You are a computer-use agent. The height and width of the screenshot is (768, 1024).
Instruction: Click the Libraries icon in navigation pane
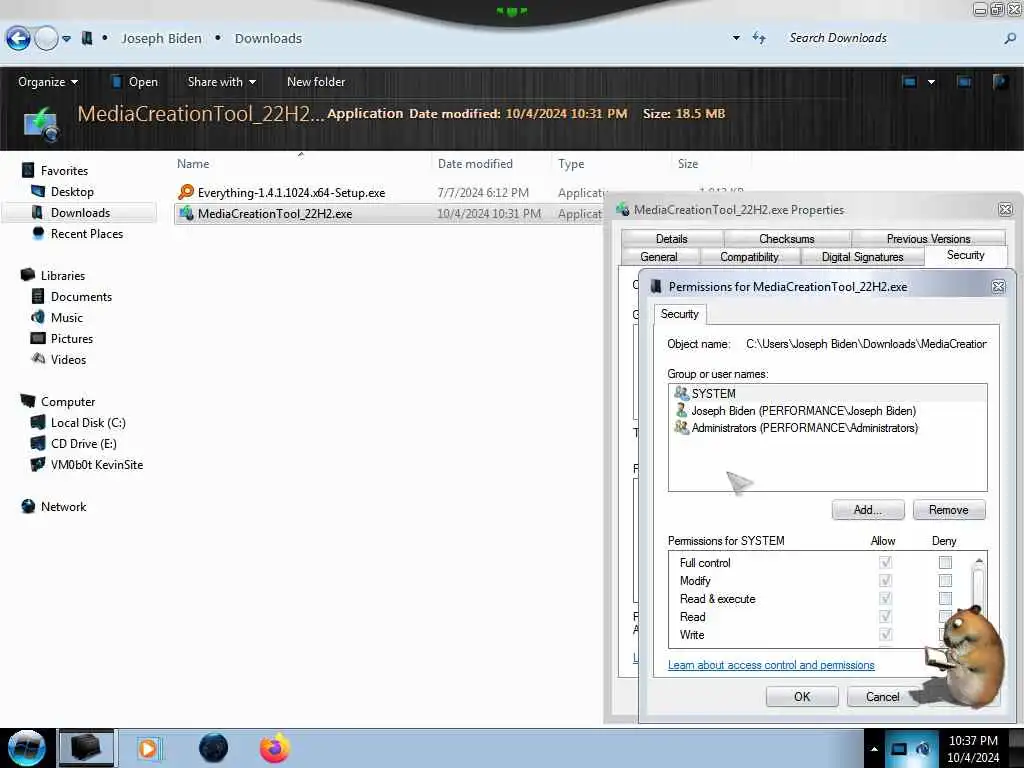27,275
